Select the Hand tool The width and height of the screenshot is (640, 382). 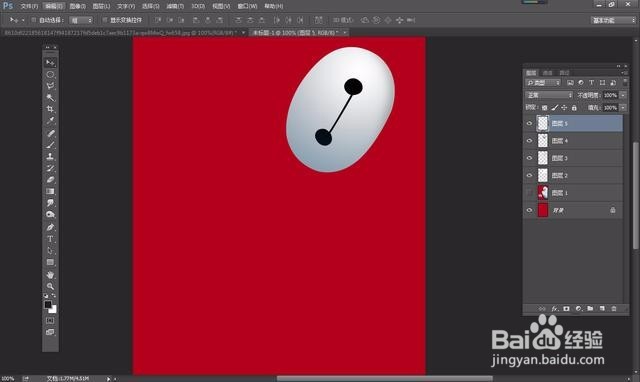[50, 275]
